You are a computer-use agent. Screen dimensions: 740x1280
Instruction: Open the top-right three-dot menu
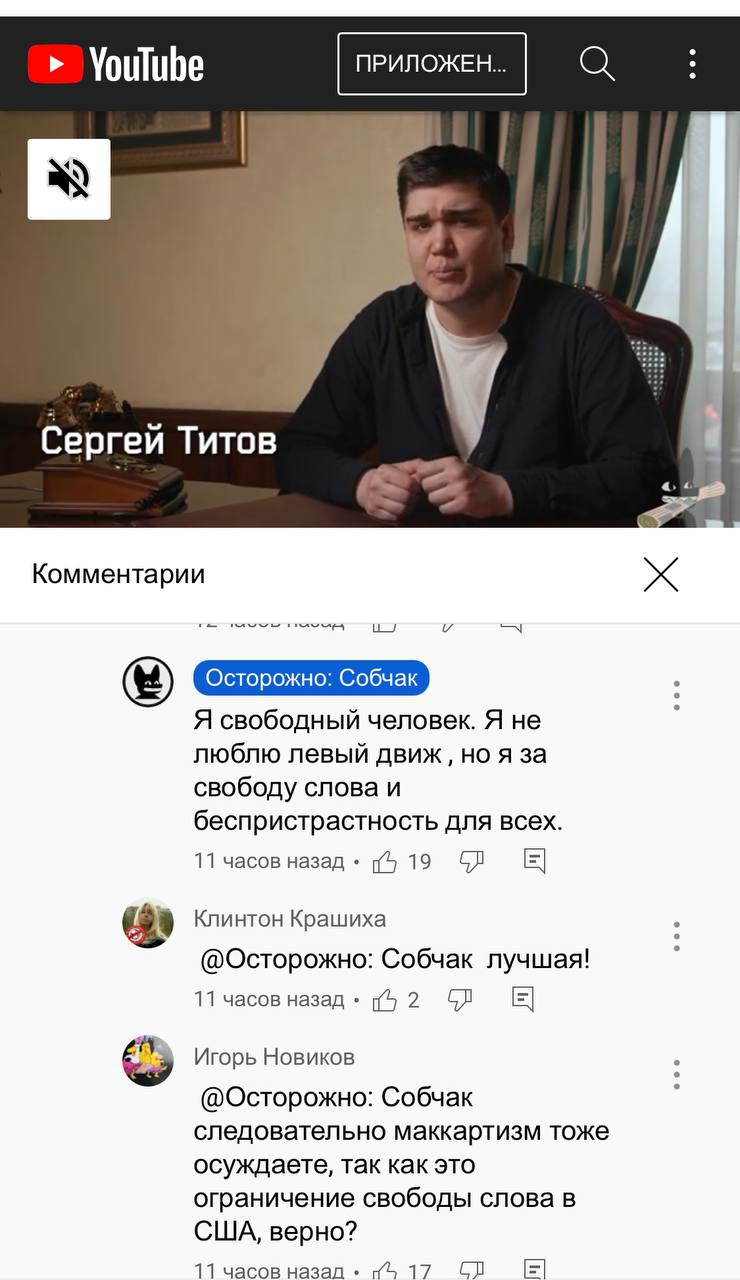coord(692,64)
